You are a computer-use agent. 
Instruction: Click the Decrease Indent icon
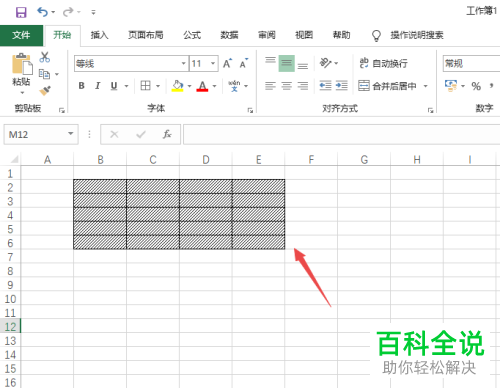click(x=325, y=86)
